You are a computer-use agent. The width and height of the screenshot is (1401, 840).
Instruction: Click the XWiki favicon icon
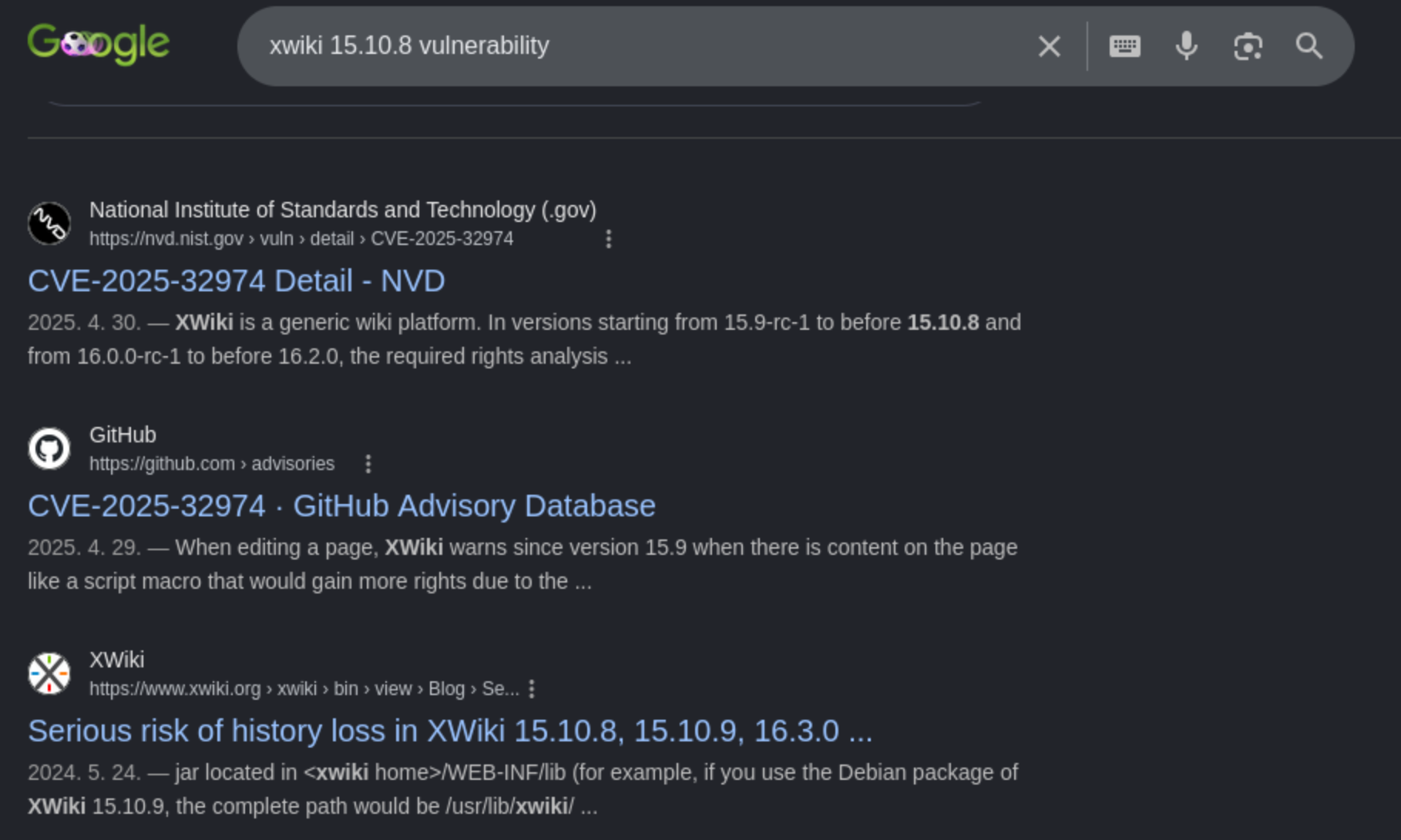pos(49,674)
